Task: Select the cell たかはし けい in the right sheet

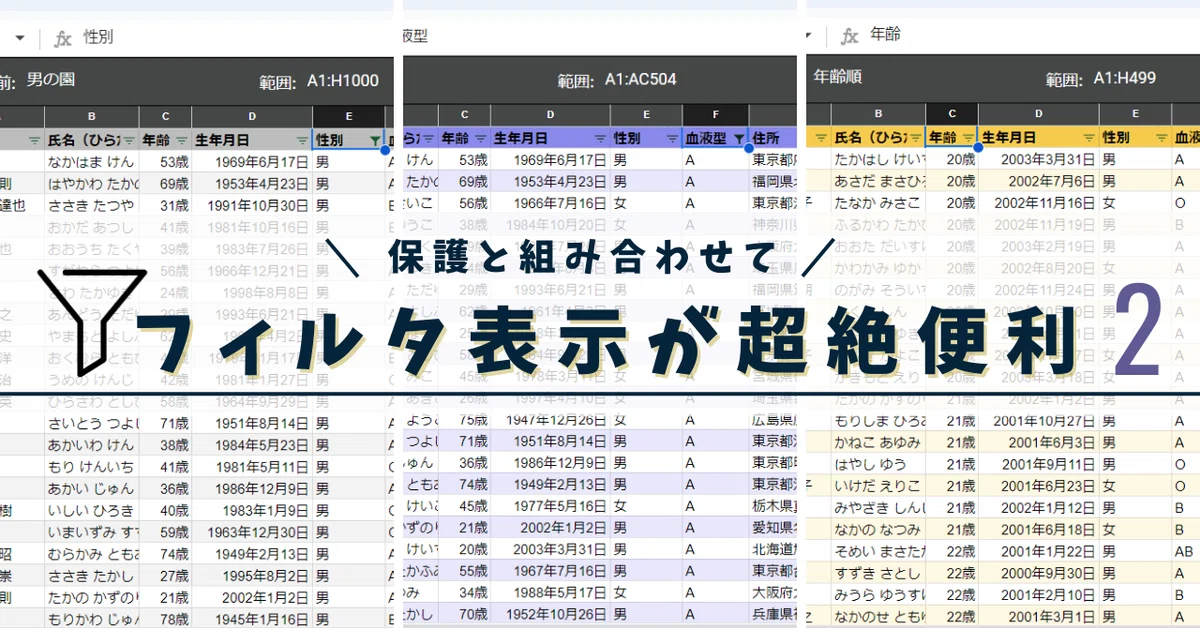Action: pos(878,159)
